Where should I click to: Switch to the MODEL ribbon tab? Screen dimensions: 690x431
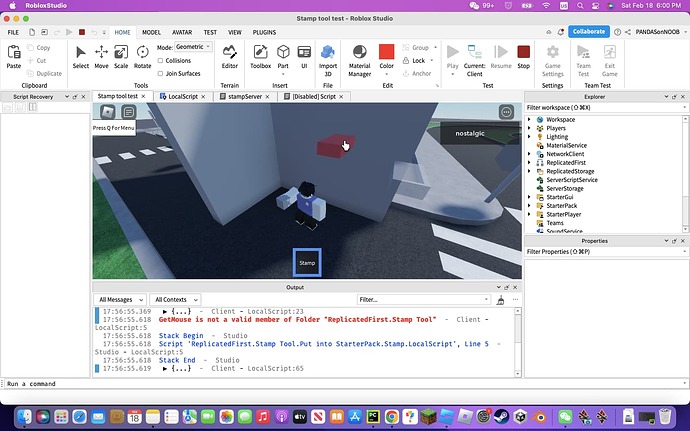click(151, 32)
